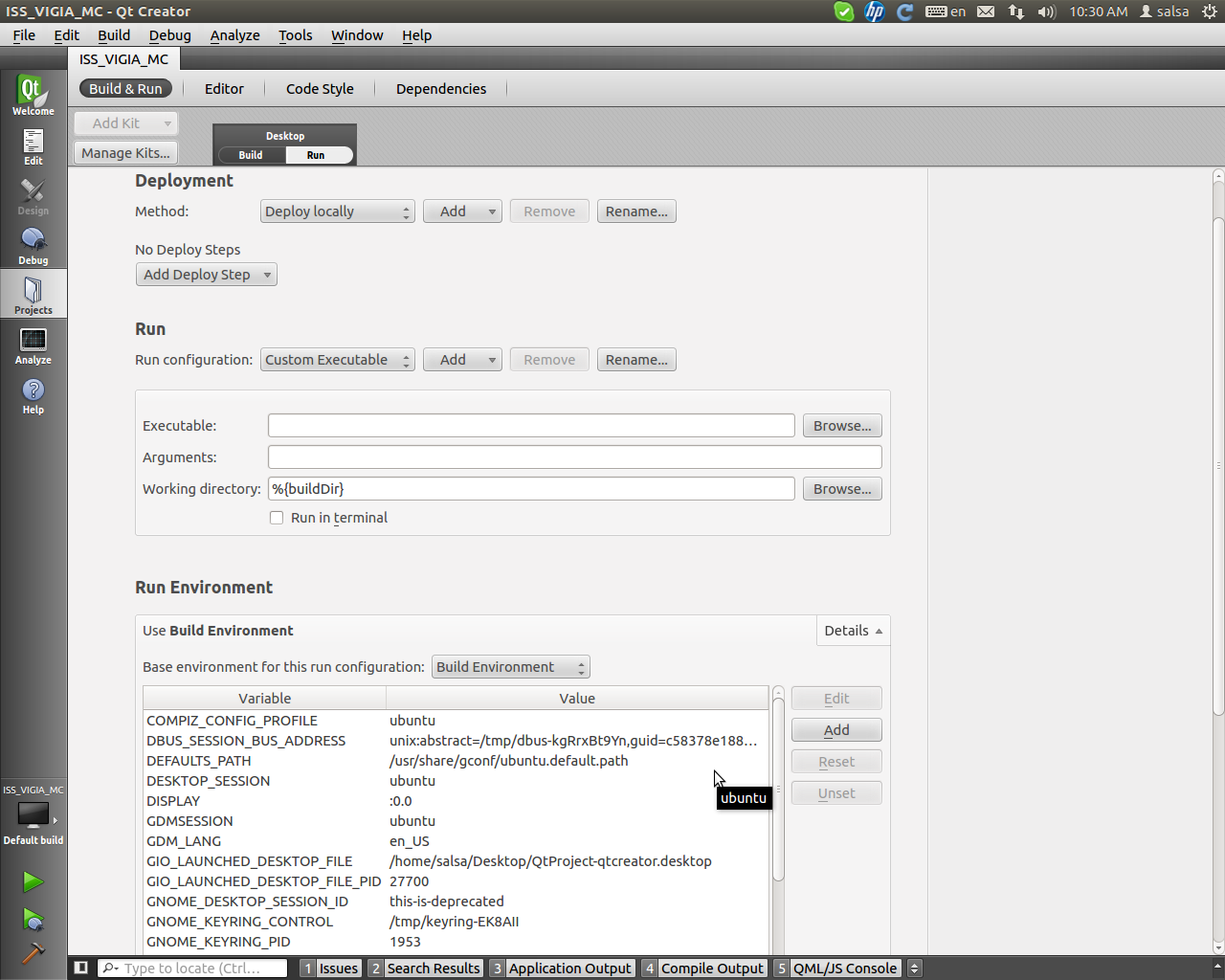This screenshot has height=980, width=1225.
Task: Browse for the Executable
Action: click(842, 426)
